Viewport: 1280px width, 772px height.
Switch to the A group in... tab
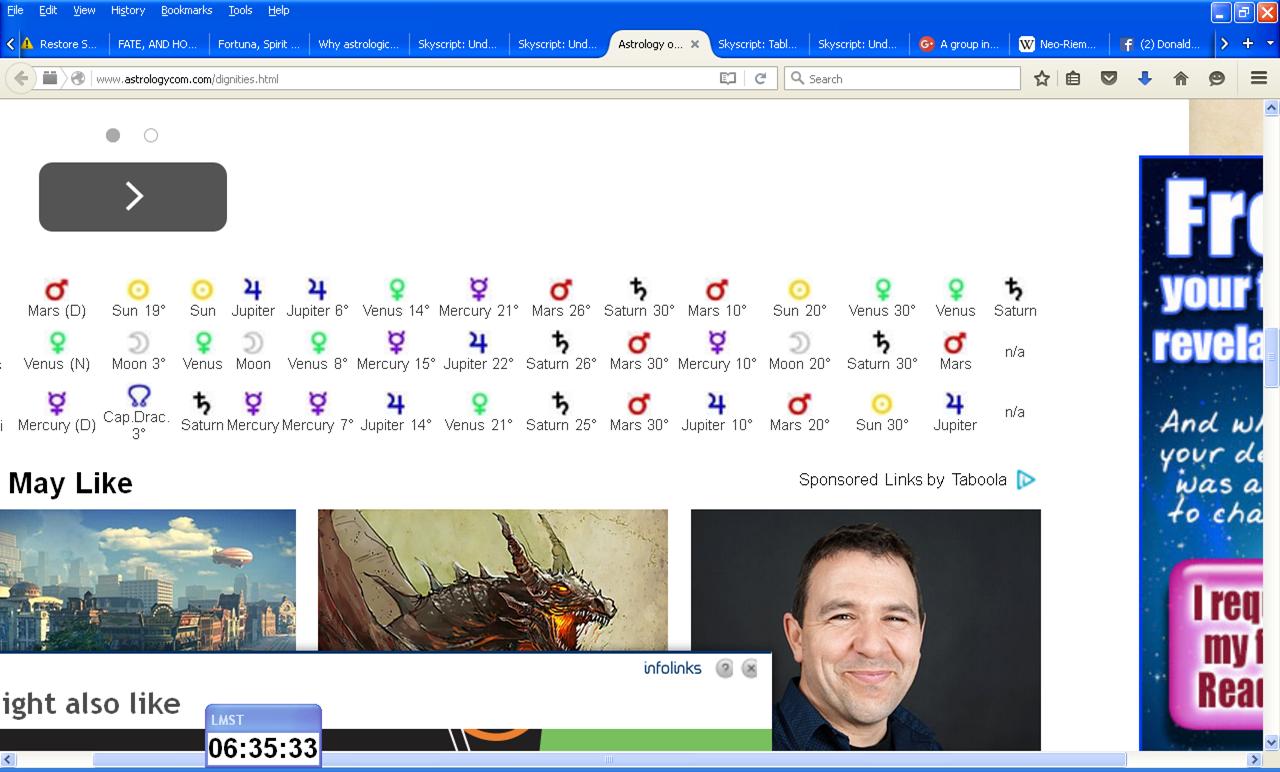958,44
